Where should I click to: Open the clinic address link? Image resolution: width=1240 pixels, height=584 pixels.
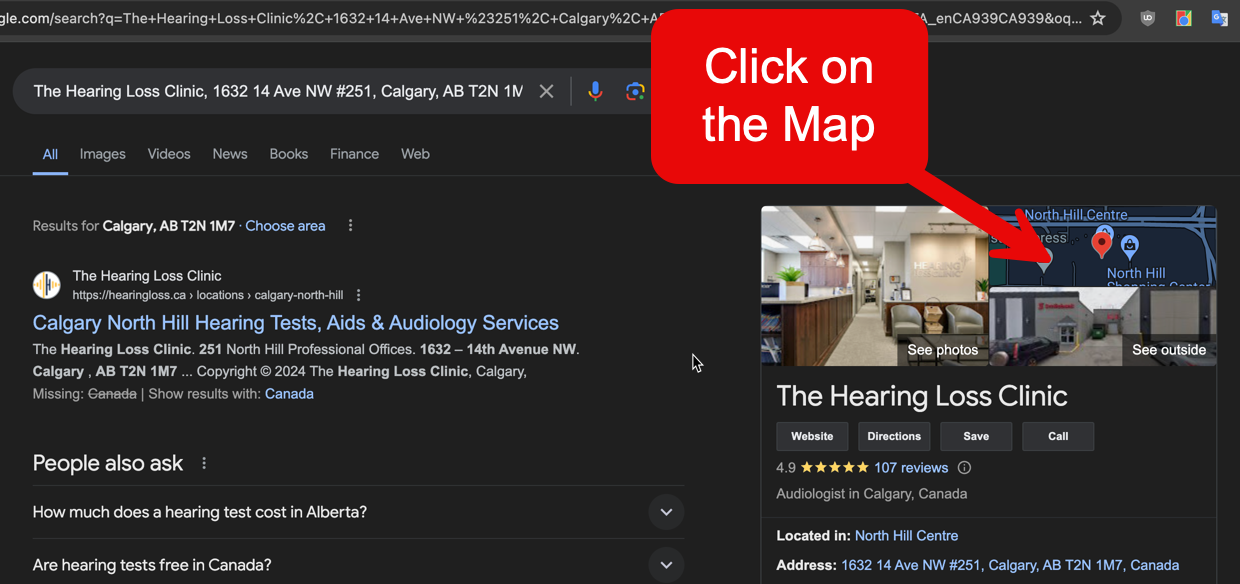click(1010, 565)
